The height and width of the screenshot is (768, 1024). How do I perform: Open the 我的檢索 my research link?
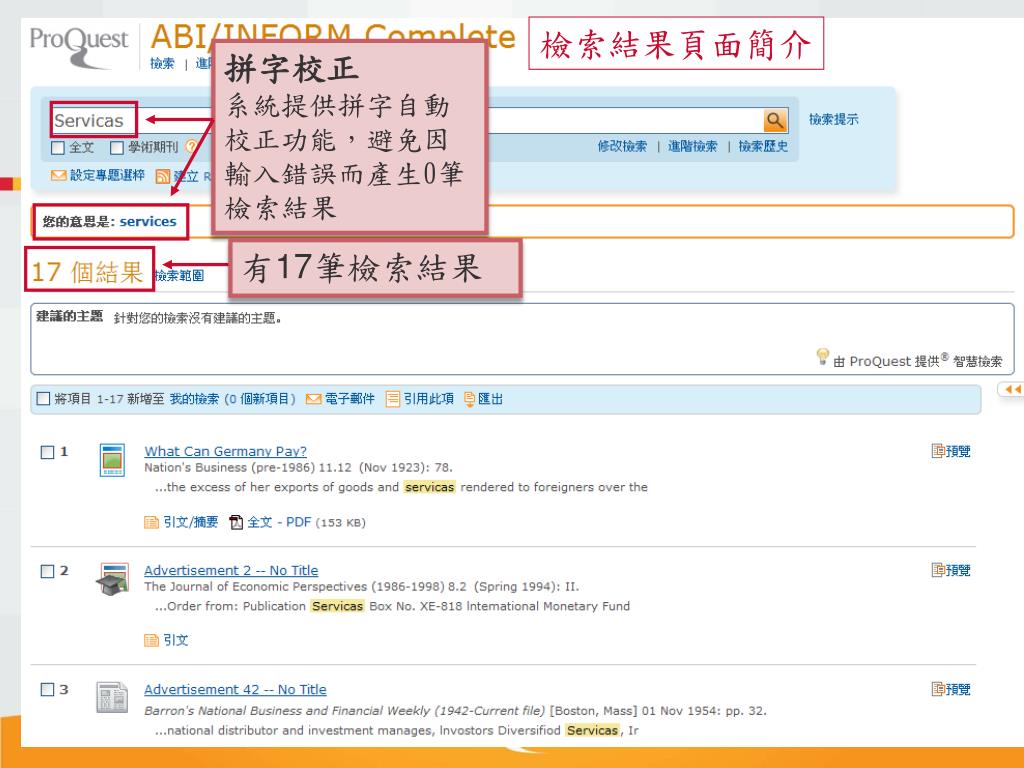click(195, 399)
